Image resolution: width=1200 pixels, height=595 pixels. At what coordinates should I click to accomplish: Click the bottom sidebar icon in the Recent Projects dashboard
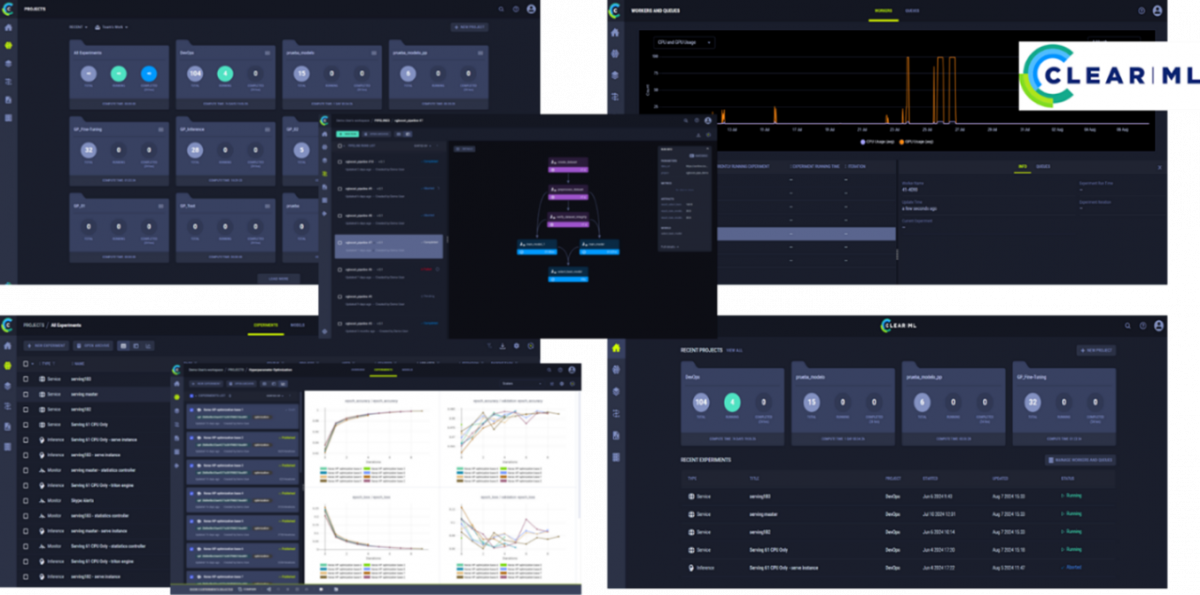coord(616,457)
